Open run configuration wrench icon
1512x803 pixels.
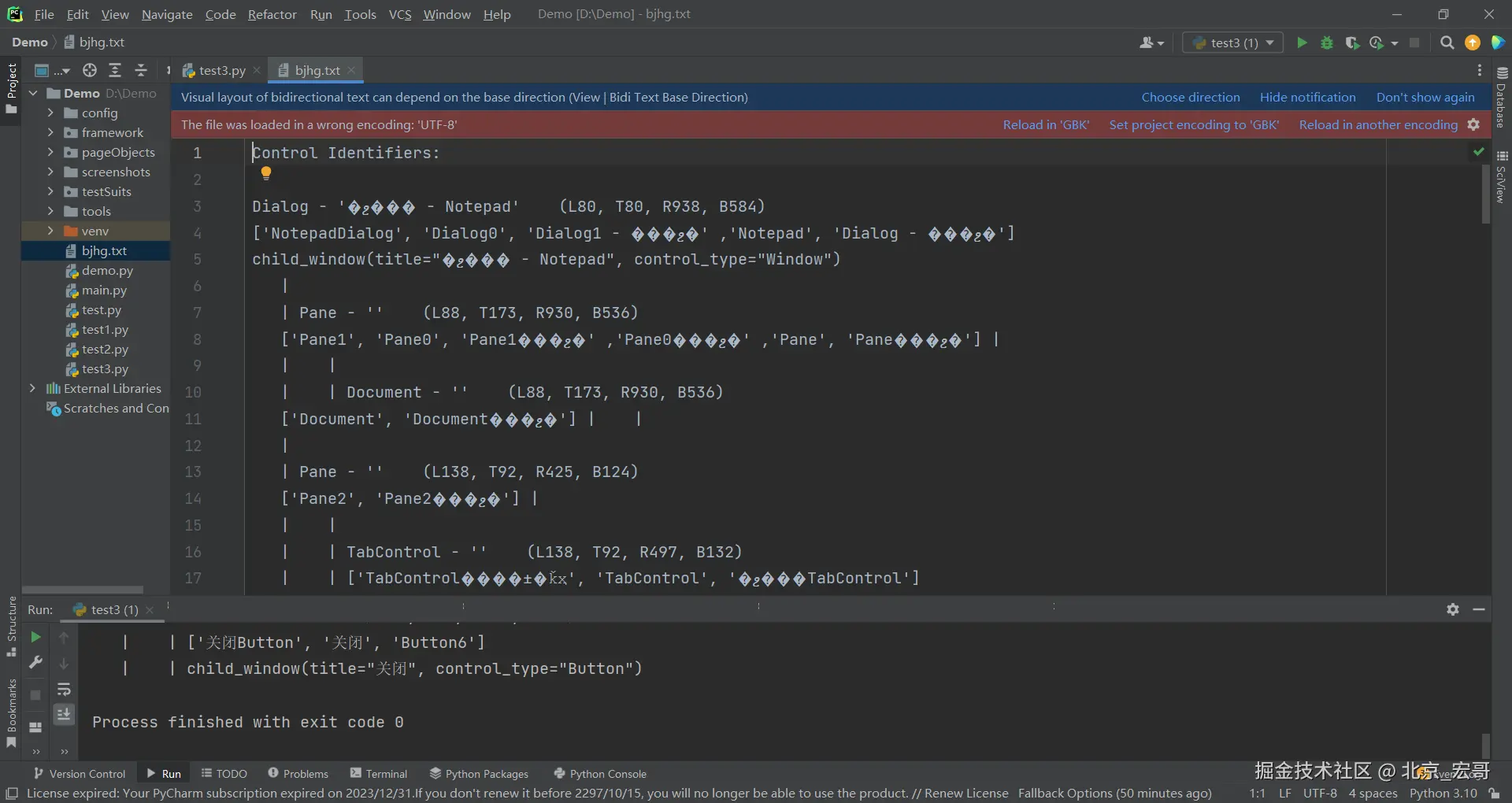(x=35, y=663)
